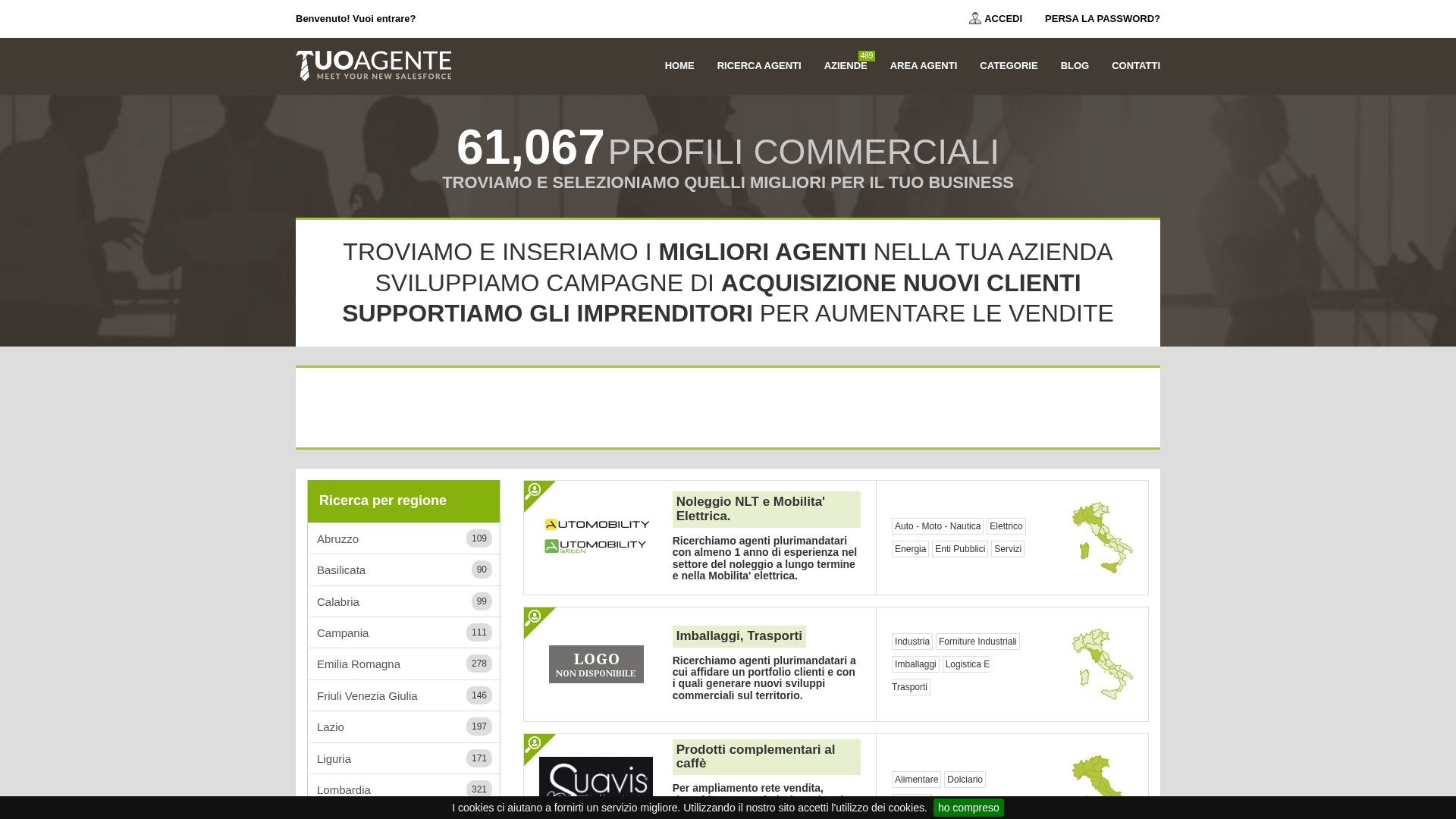The height and width of the screenshot is (819, 1456).
Task: Open the TuoAgente logo homepage
Action: coord(373,66)
